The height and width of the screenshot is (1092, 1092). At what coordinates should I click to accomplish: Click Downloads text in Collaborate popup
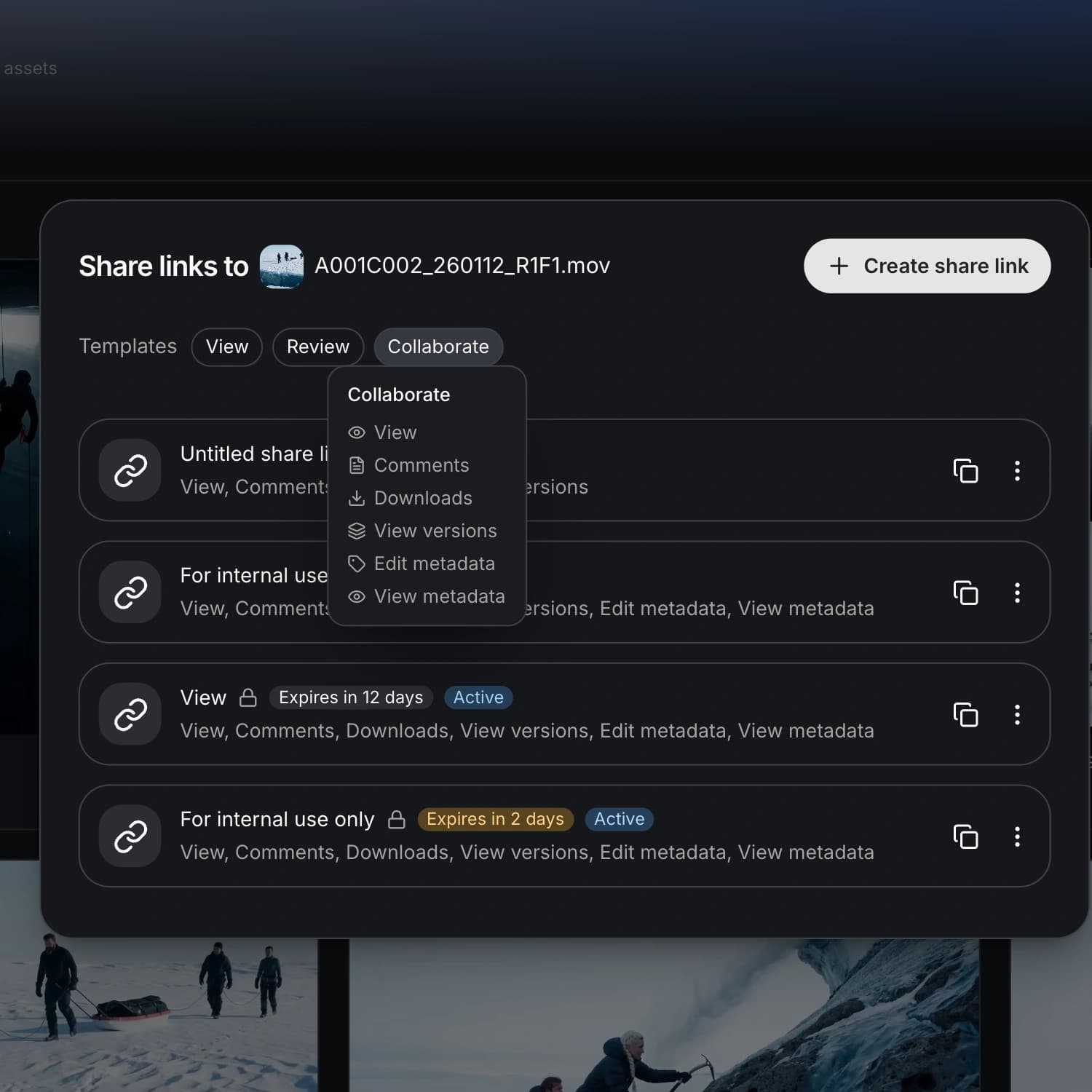tap(423, 498)
